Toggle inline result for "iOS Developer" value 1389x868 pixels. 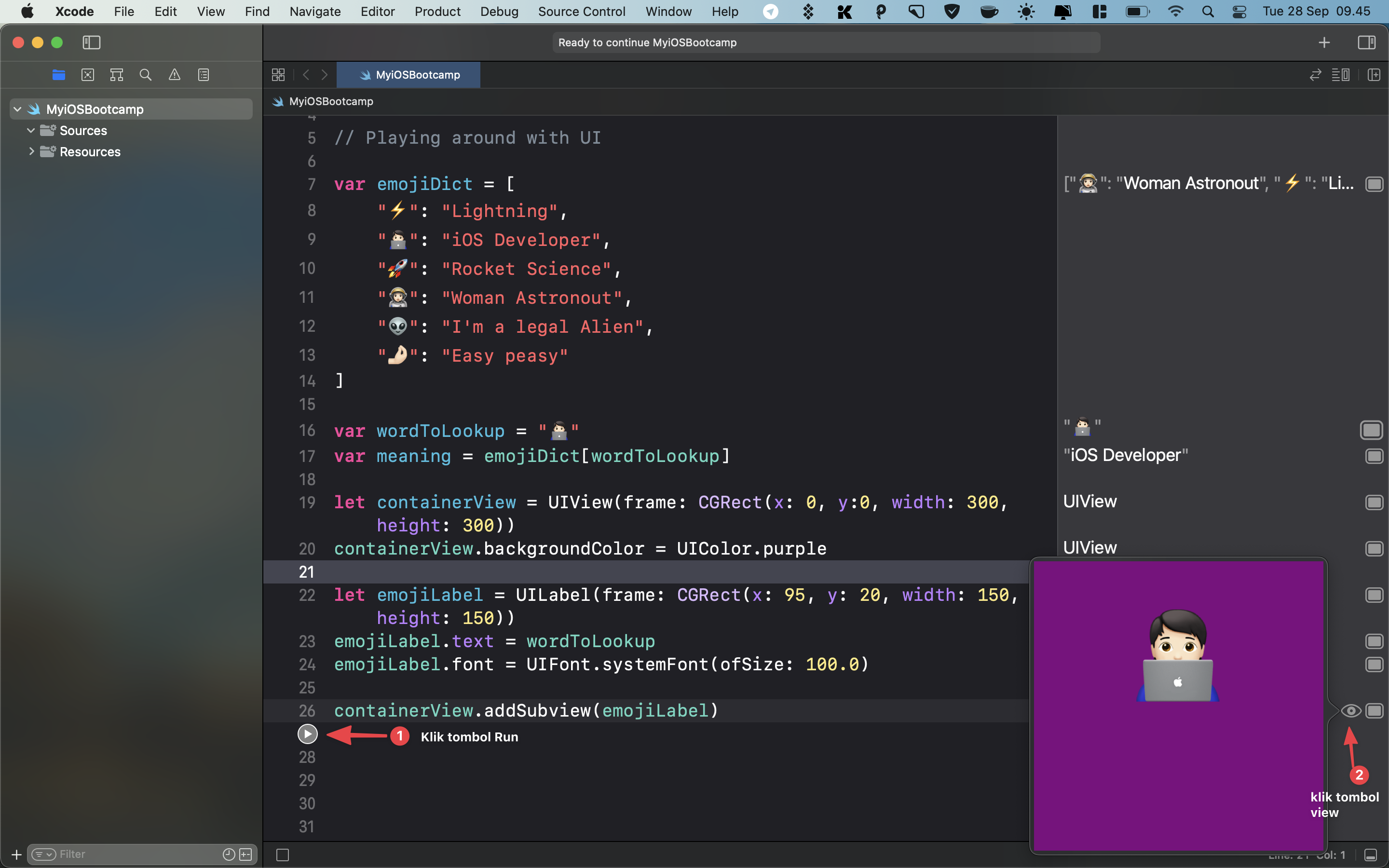(1374, 456)
